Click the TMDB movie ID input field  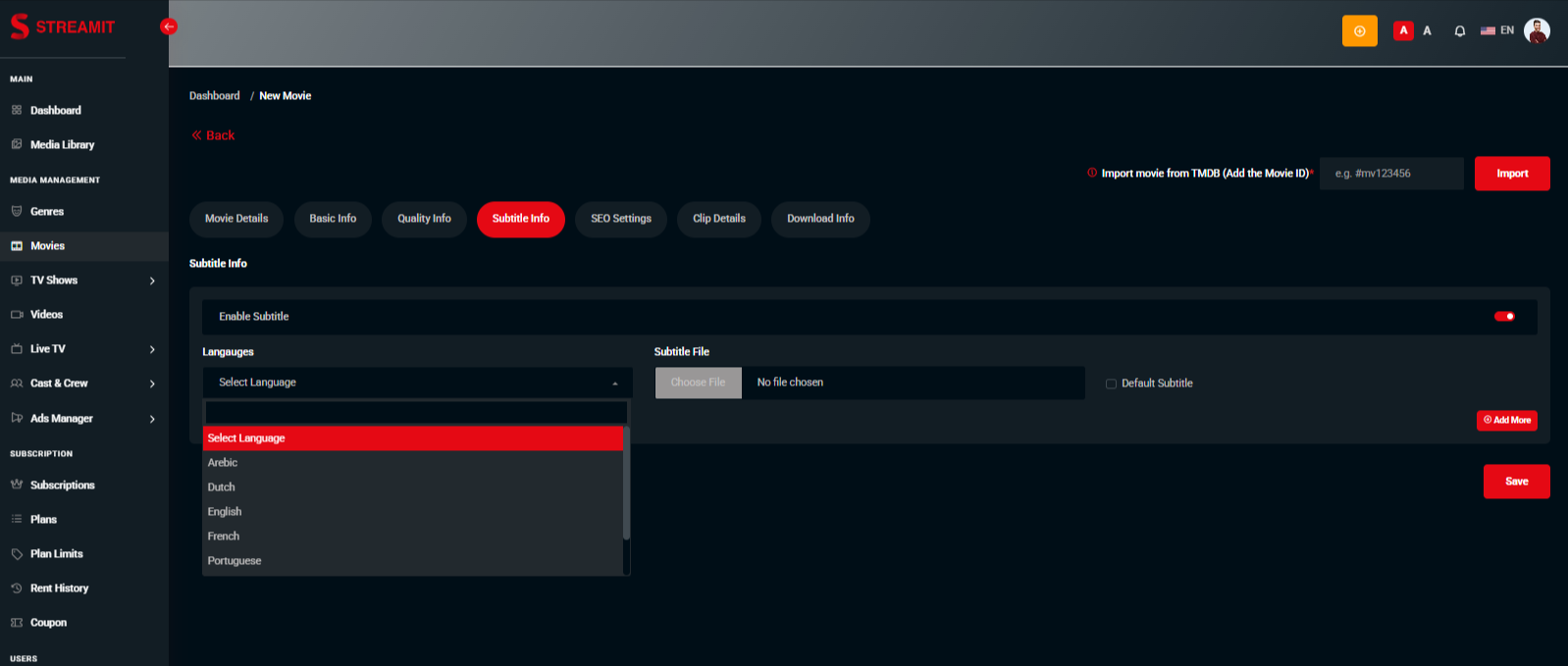point(1390,174)
